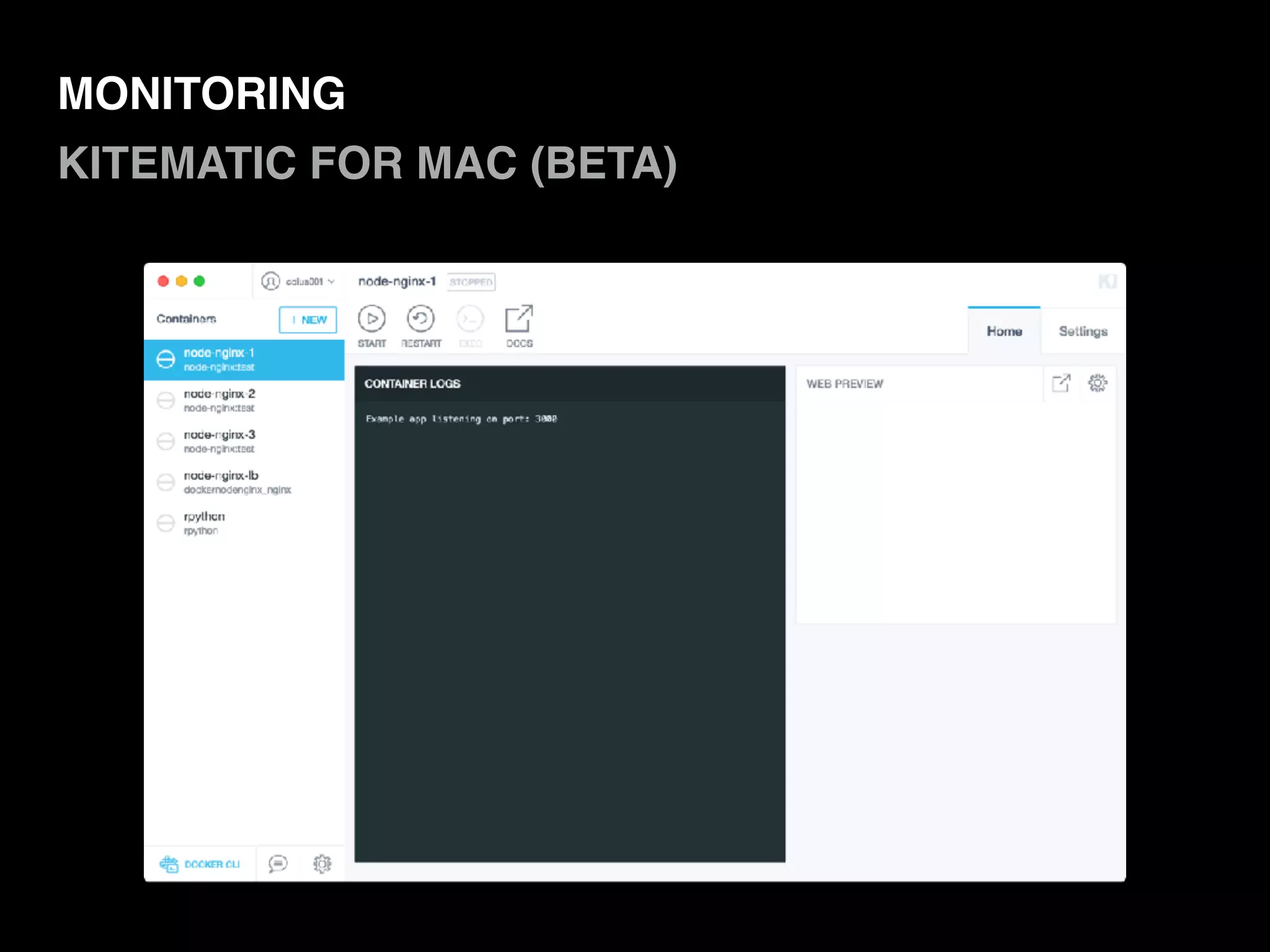Screen dimensions: 1270x952
Task: Click the Kitematic logo in title bar
Action: 1108,281
